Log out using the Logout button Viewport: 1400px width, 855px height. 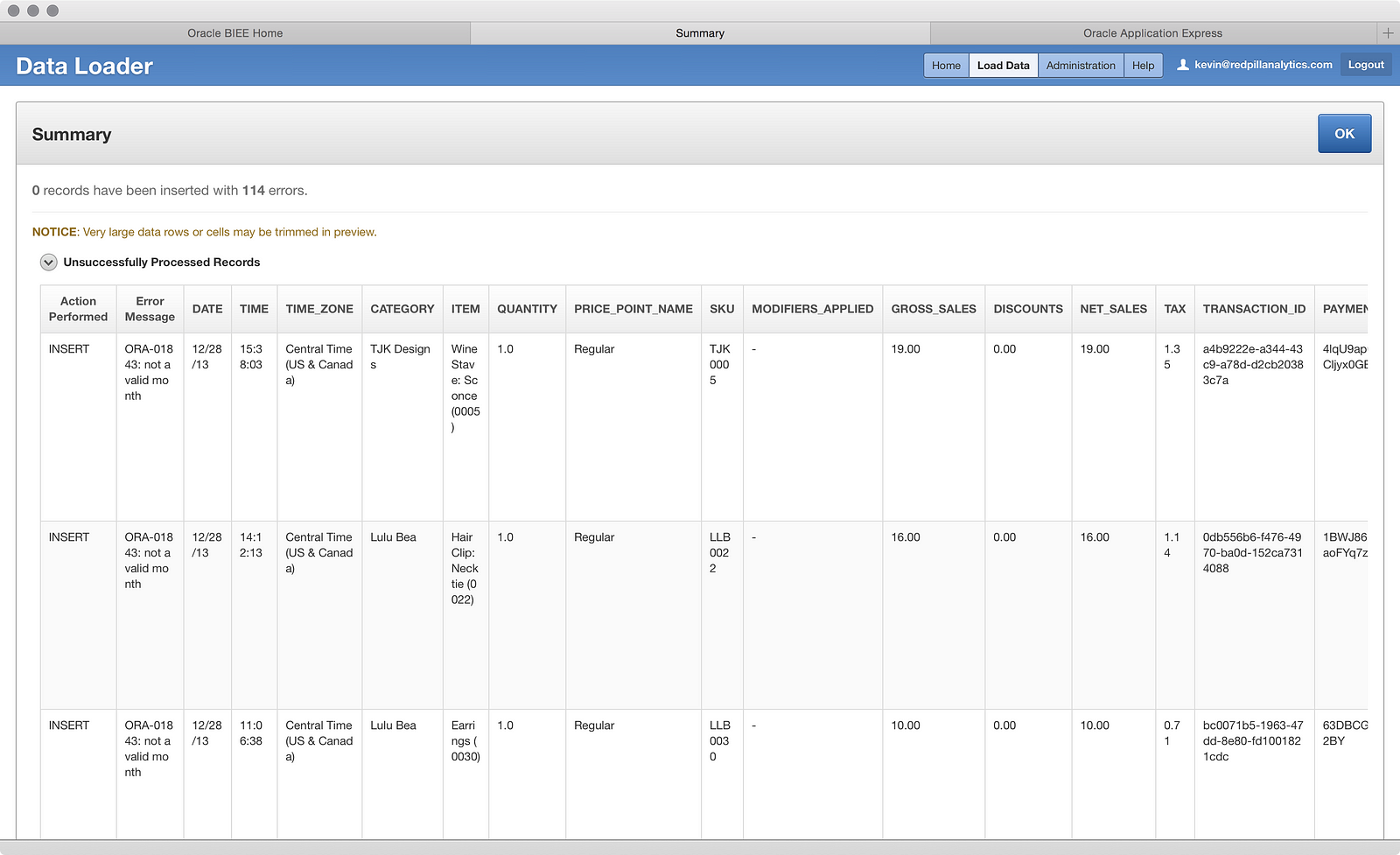point(1366,65)
